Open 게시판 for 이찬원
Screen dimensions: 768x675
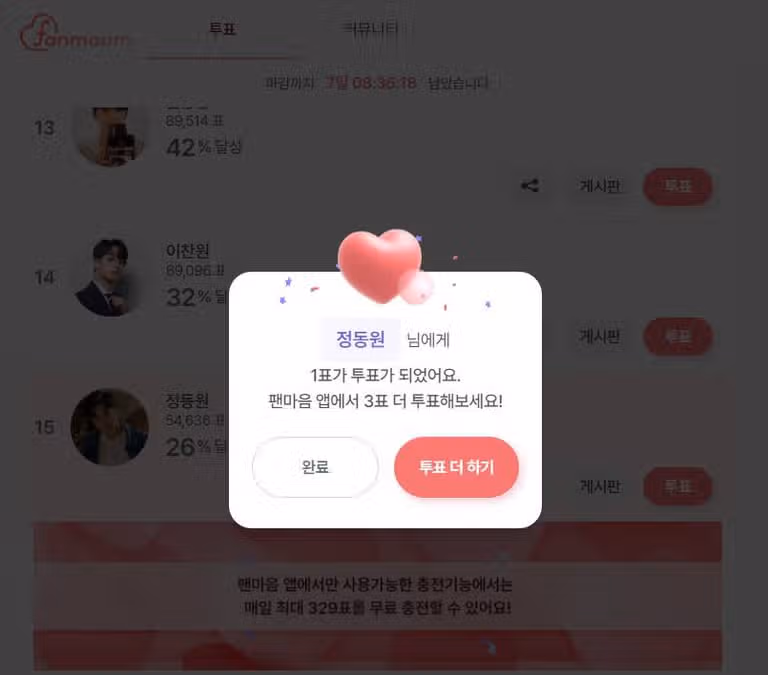(600, 336)
